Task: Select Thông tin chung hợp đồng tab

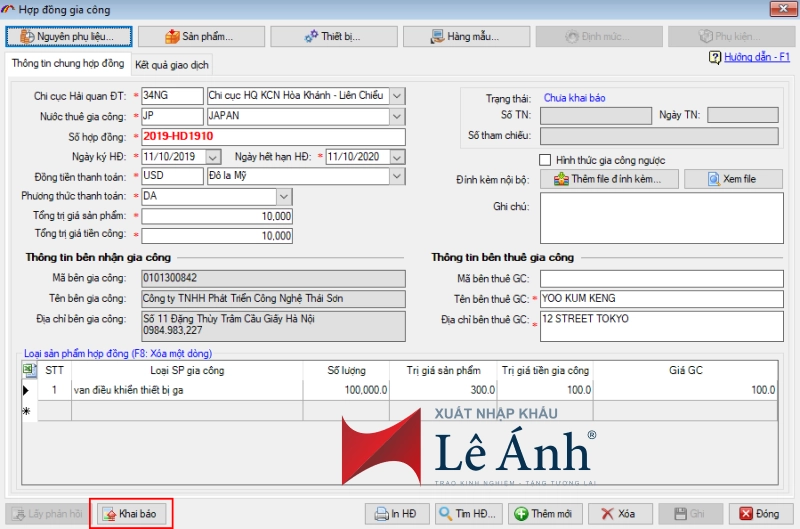Action: (68, 63)
